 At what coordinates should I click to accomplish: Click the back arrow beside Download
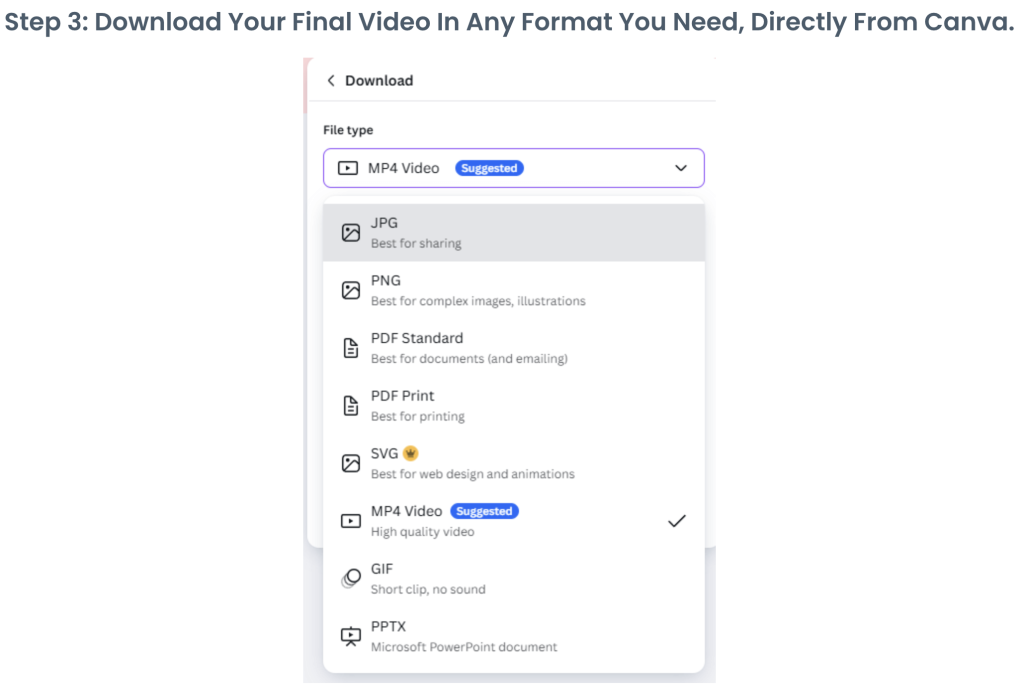(x=331, y=81)
